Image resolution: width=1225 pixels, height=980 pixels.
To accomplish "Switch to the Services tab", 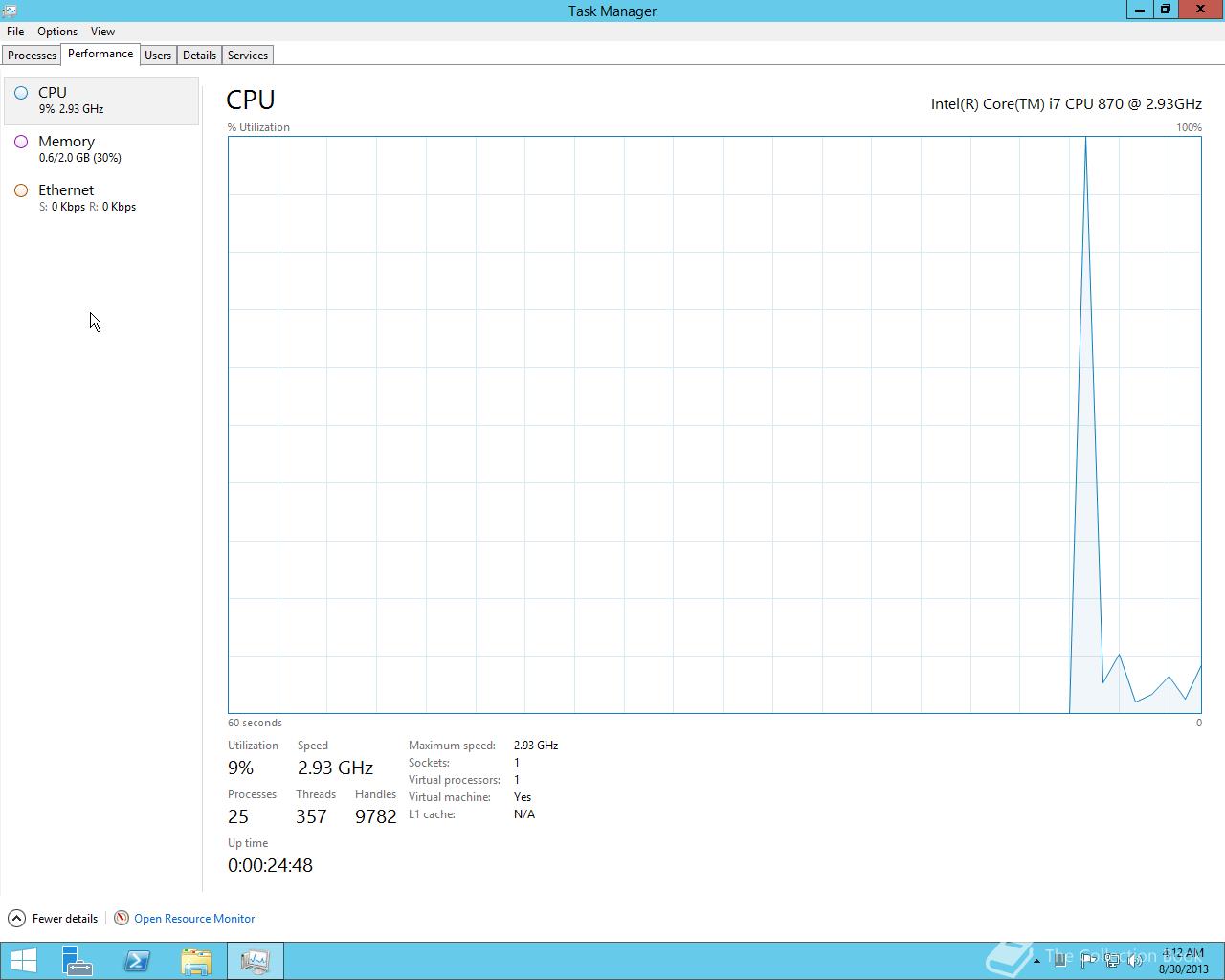I will [248, 56].
